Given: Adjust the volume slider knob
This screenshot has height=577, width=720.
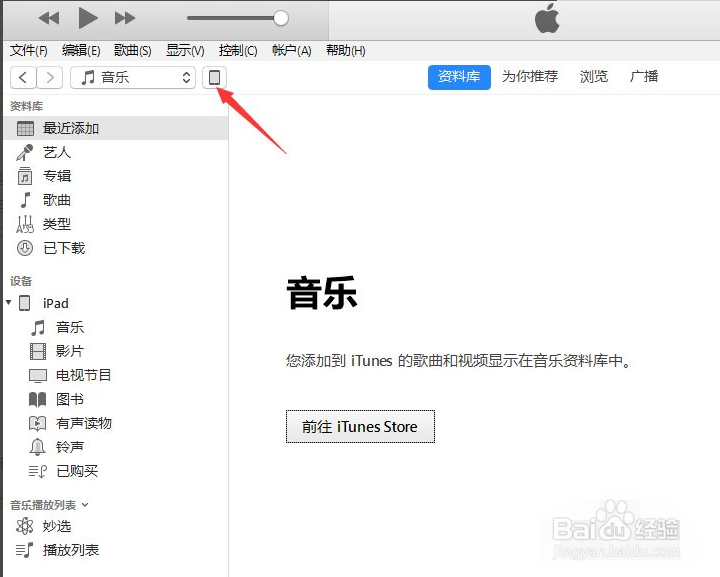Looking at the screenshot, I should tap(281, 18).
